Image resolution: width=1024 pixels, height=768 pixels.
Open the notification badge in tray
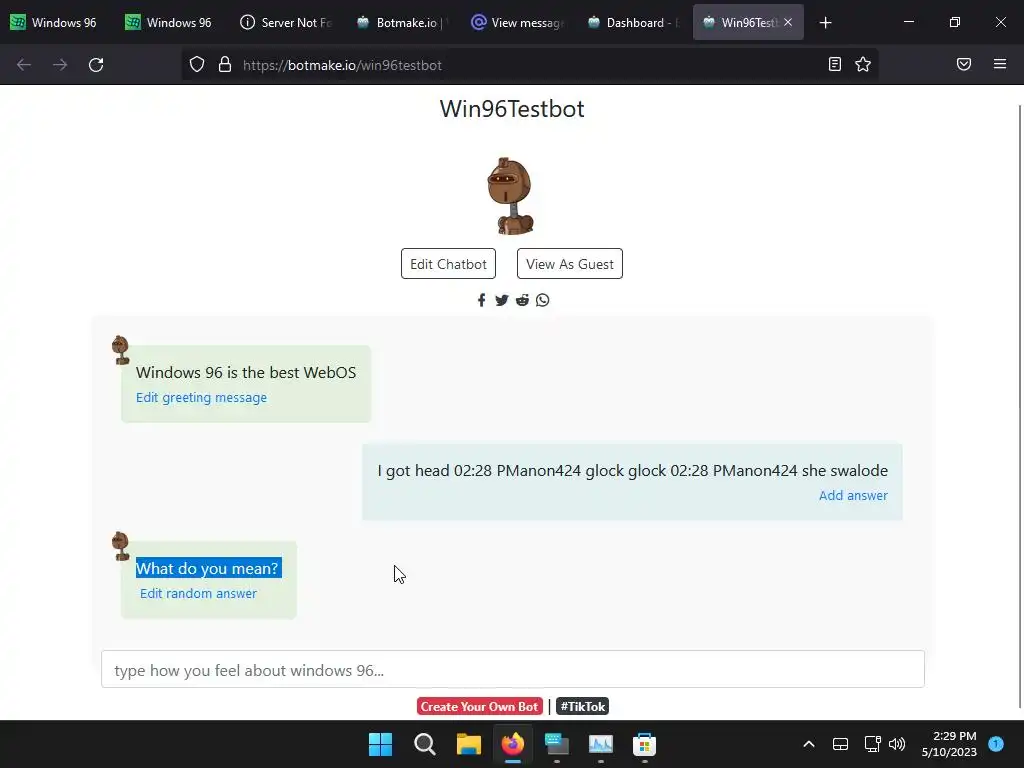pos(996,743)
